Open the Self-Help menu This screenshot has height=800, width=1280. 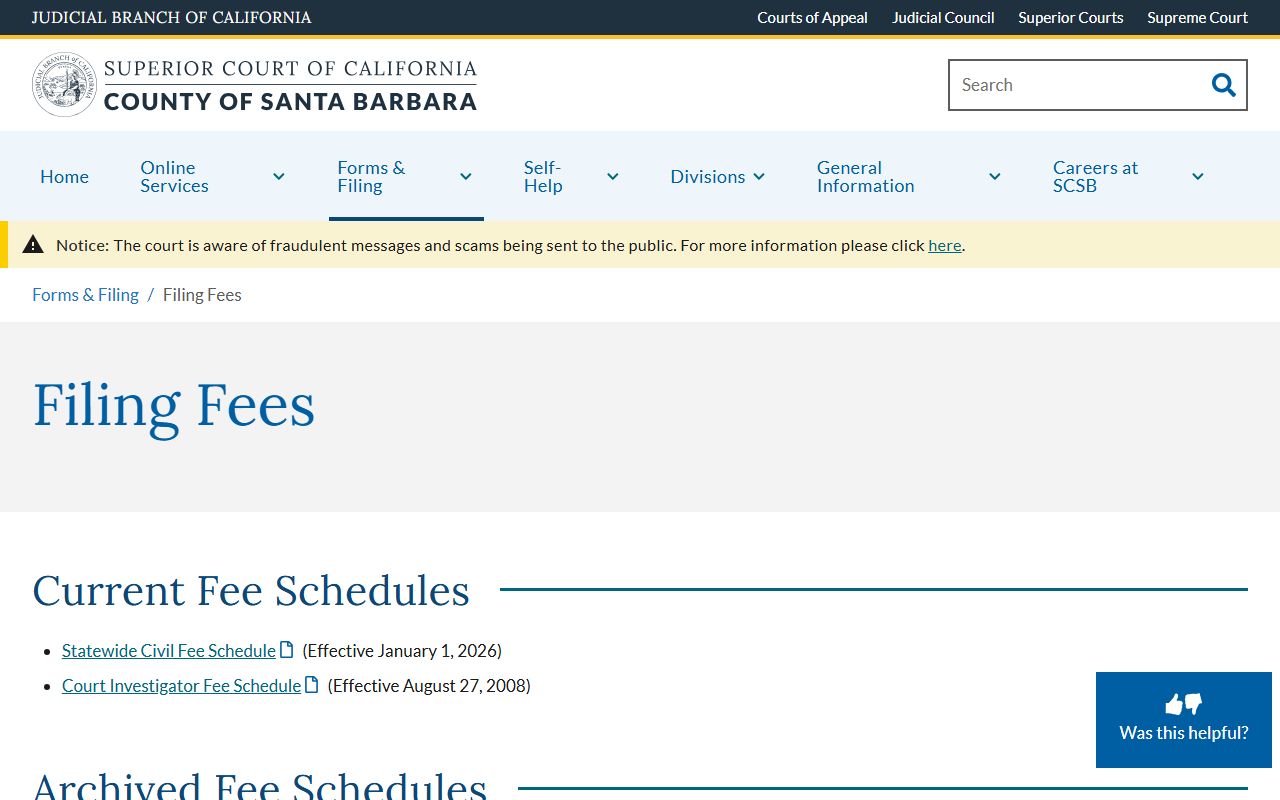click(x=543, y=177)
